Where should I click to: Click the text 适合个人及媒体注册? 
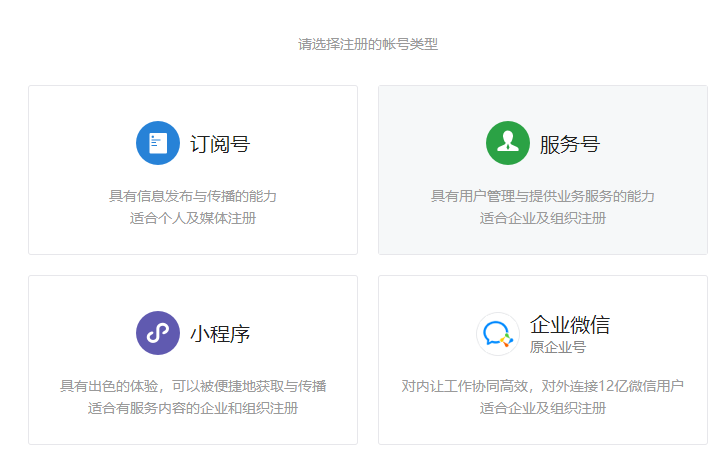pyautogui.click(x=193, y=218)
